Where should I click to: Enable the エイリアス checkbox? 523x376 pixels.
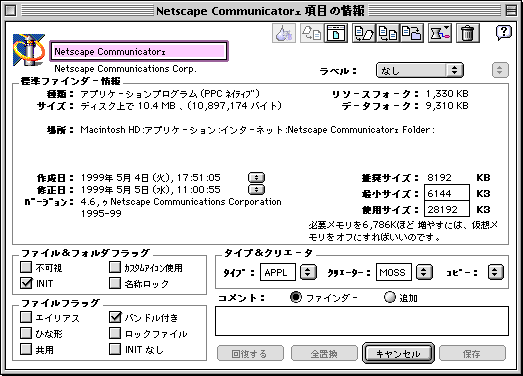(26, 317)
